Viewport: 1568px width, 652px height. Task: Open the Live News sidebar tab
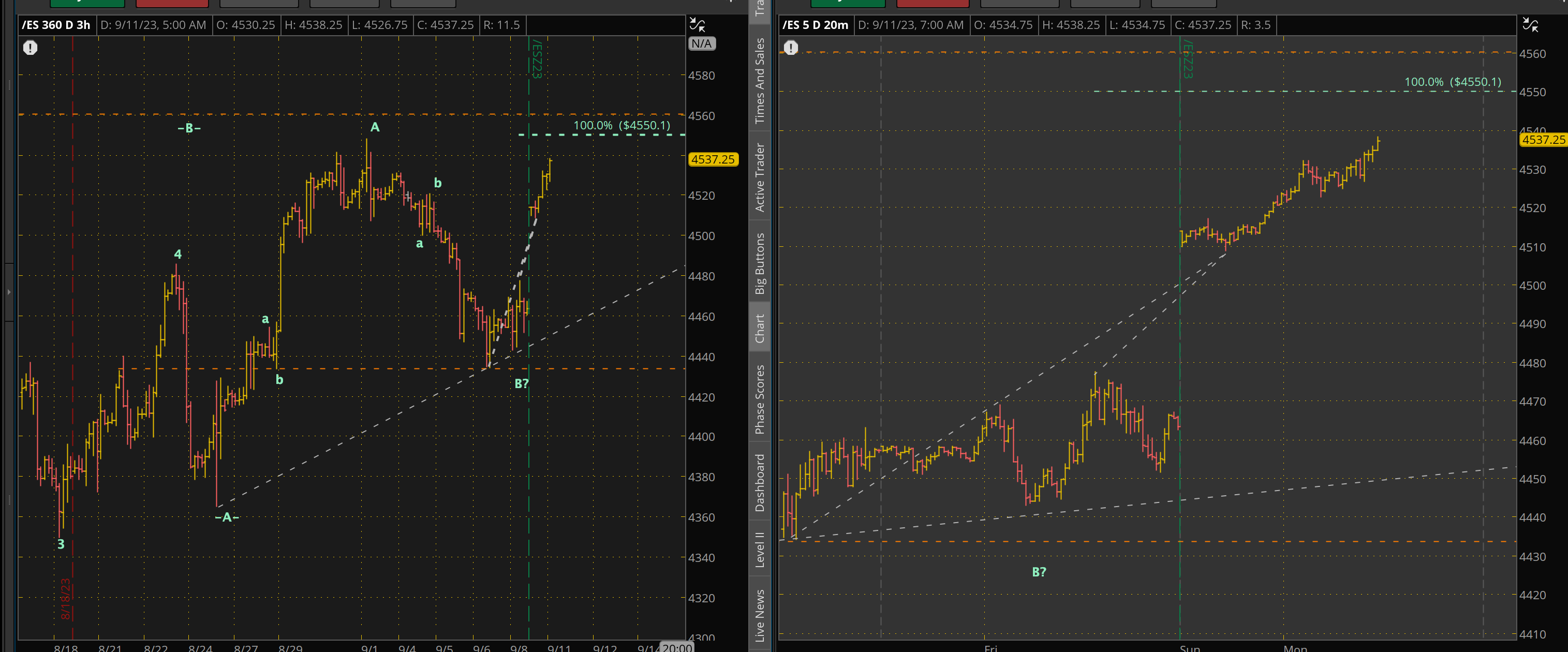tap(760, 615)
